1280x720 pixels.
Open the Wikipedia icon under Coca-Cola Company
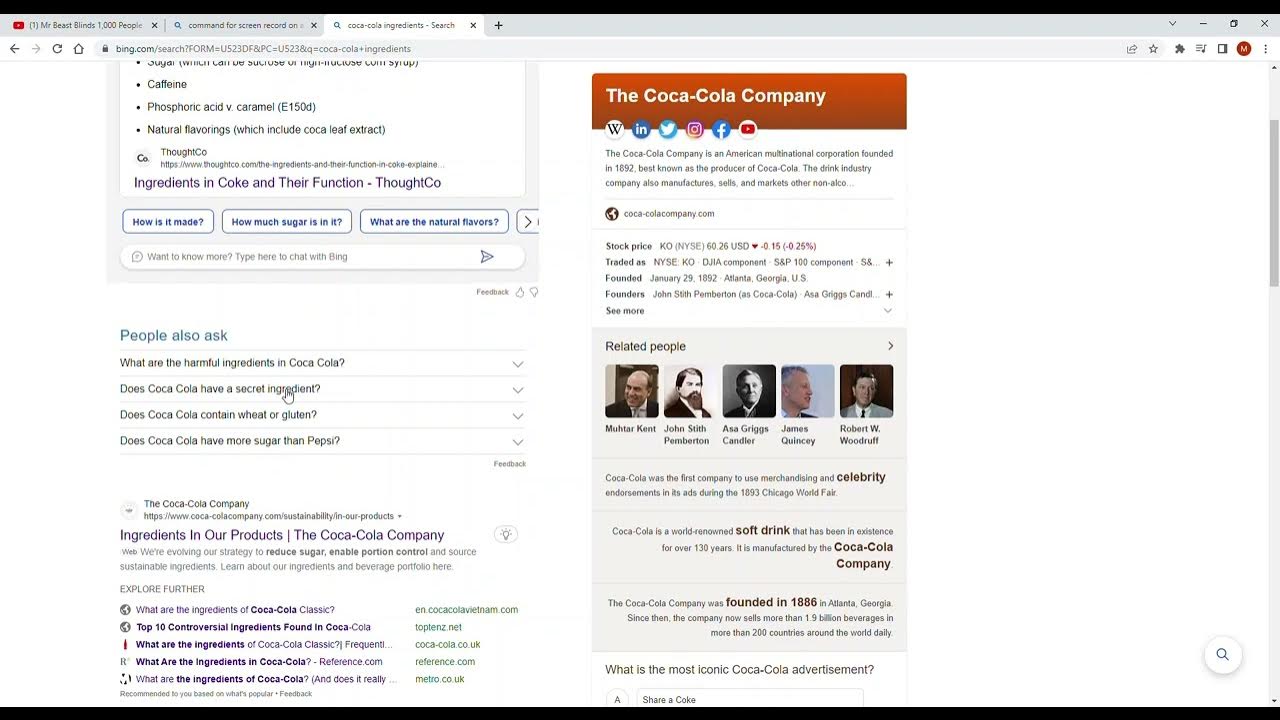click(615, 129)
